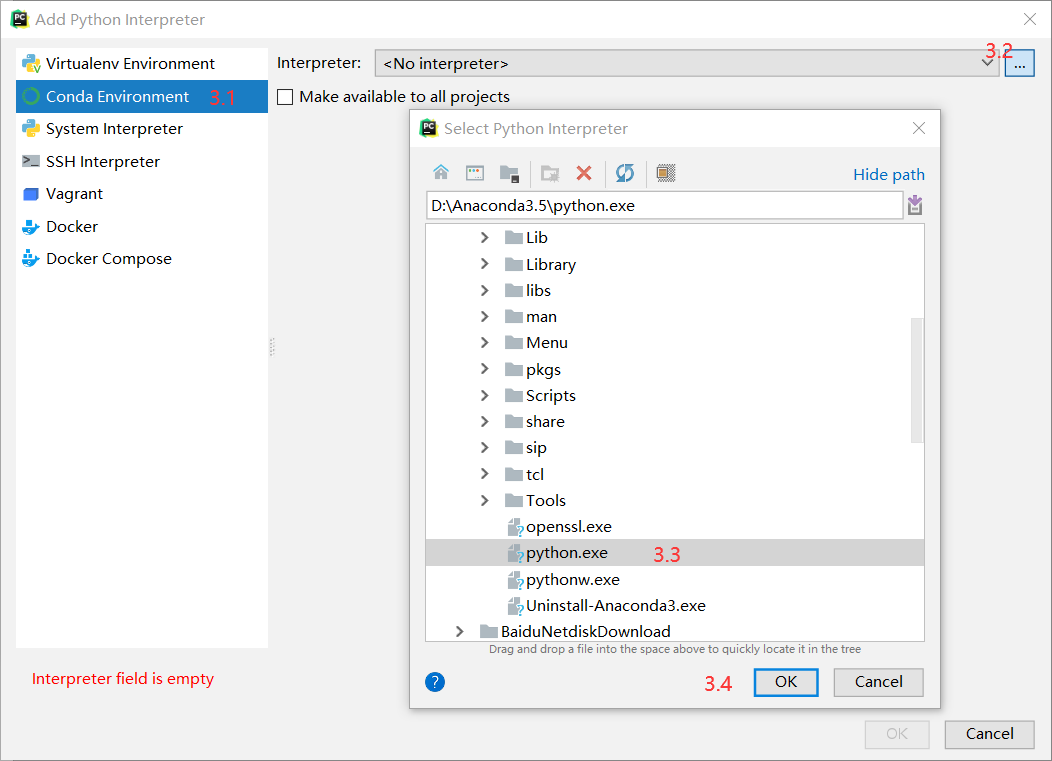1052x761 pixels.
Task: Expand the BaiduNetdiskDownload folder
Action: 459,631
